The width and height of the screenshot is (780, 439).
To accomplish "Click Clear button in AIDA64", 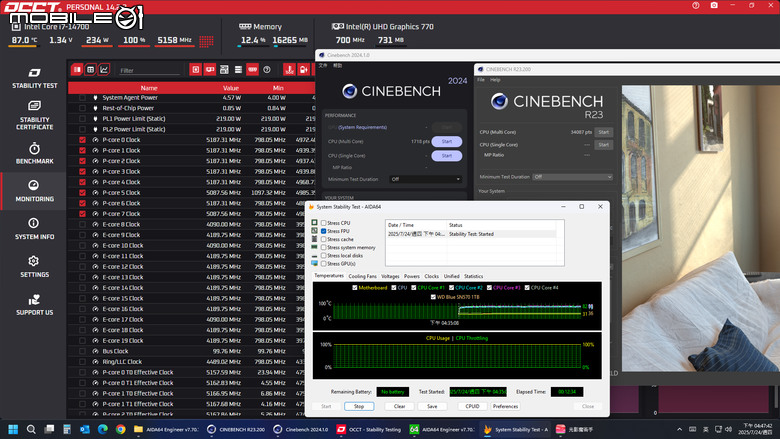I will pyautogui.click(x=399, y=406).
